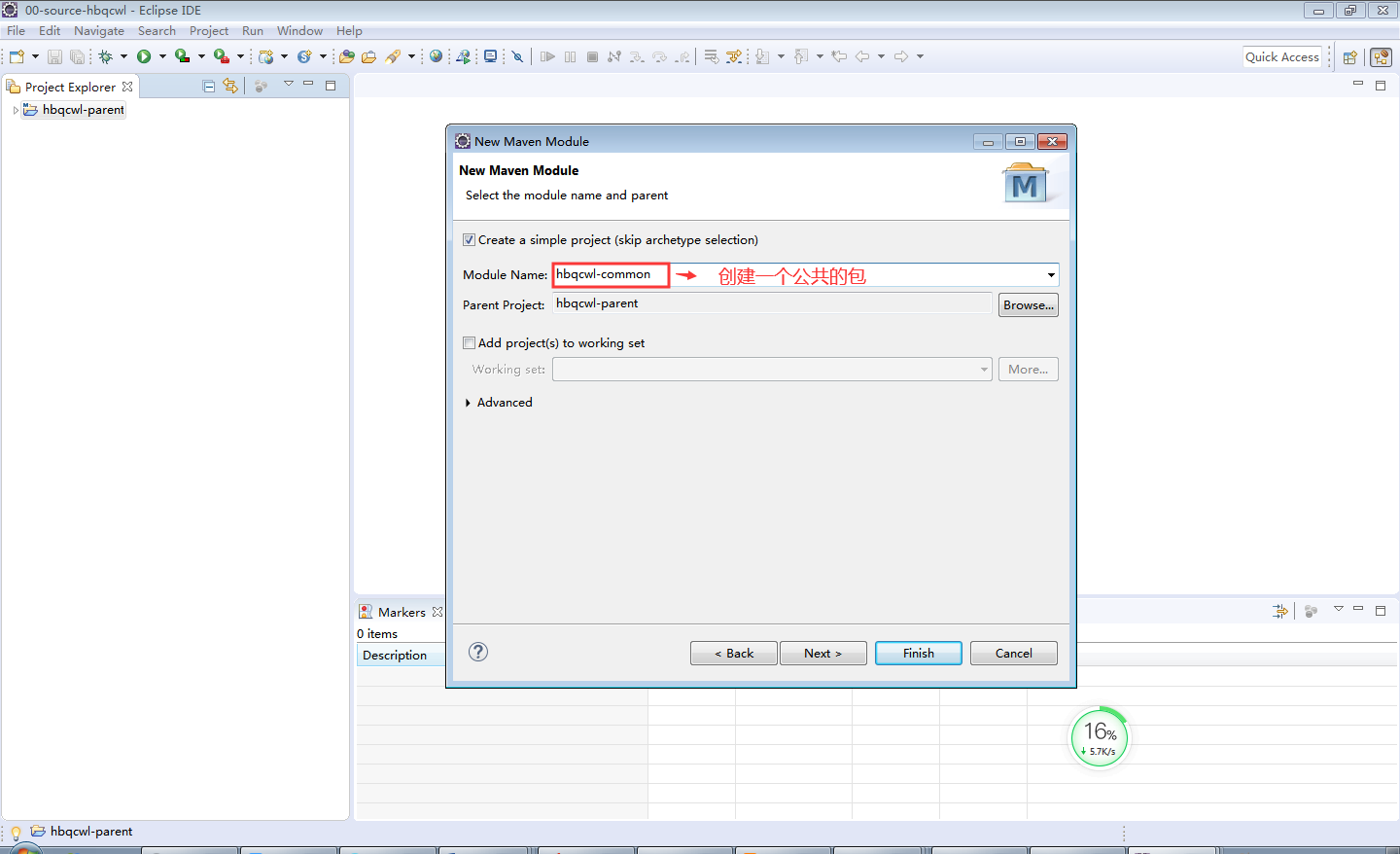This screenshot has width=1400, height=854.
Task: Open the Navigate menu
Action: point(99,31)
